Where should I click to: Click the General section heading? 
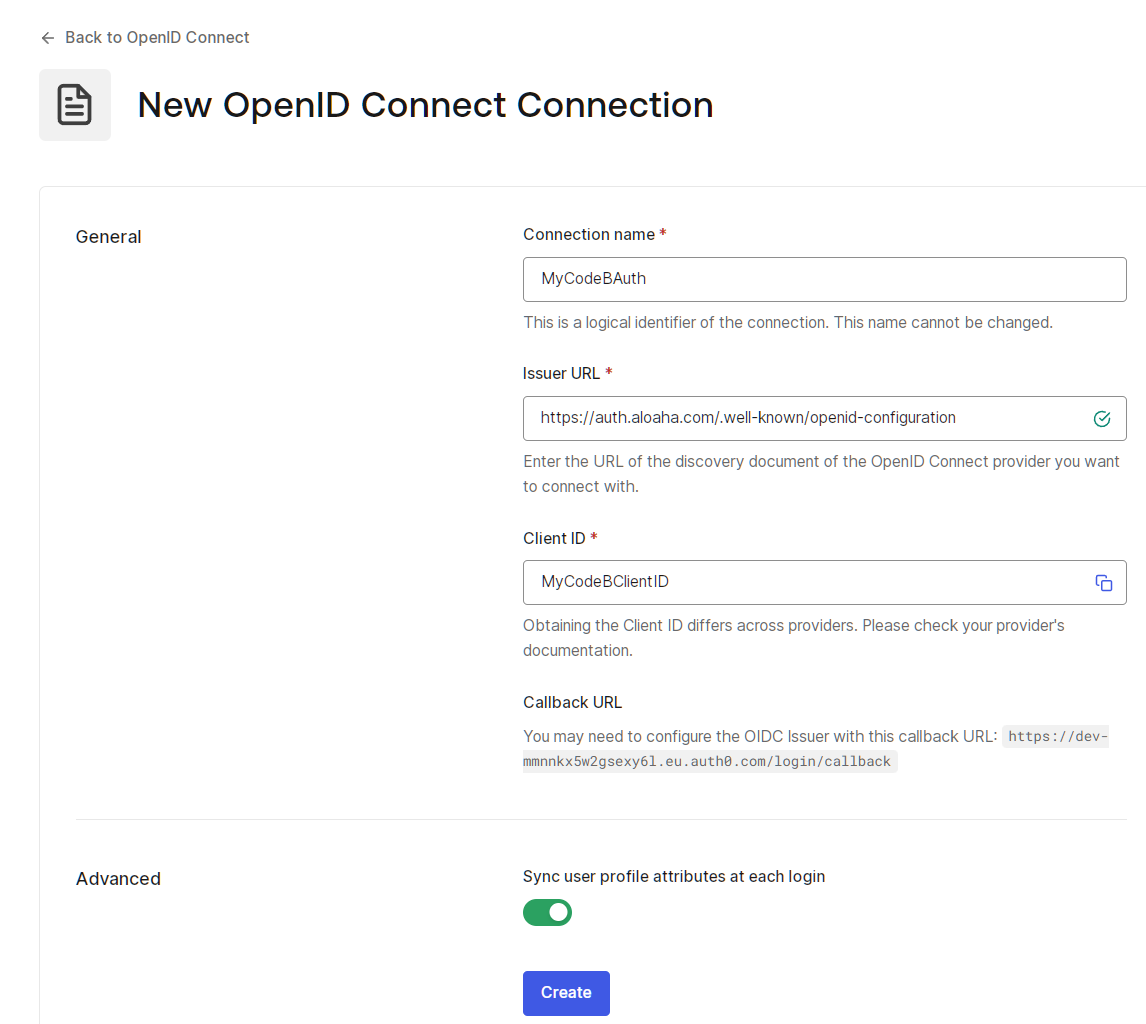[x=108, y=237]
